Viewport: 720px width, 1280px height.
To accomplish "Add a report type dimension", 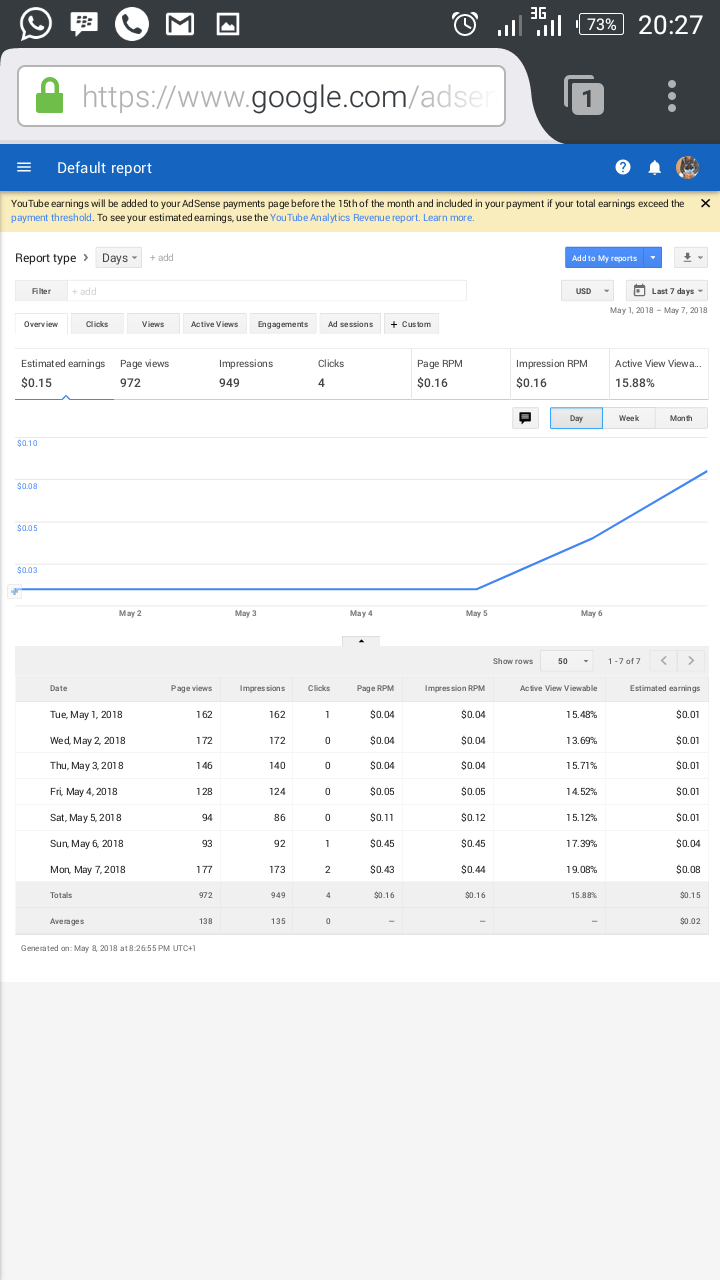I will pyautogui.click(x=162, y=258).
